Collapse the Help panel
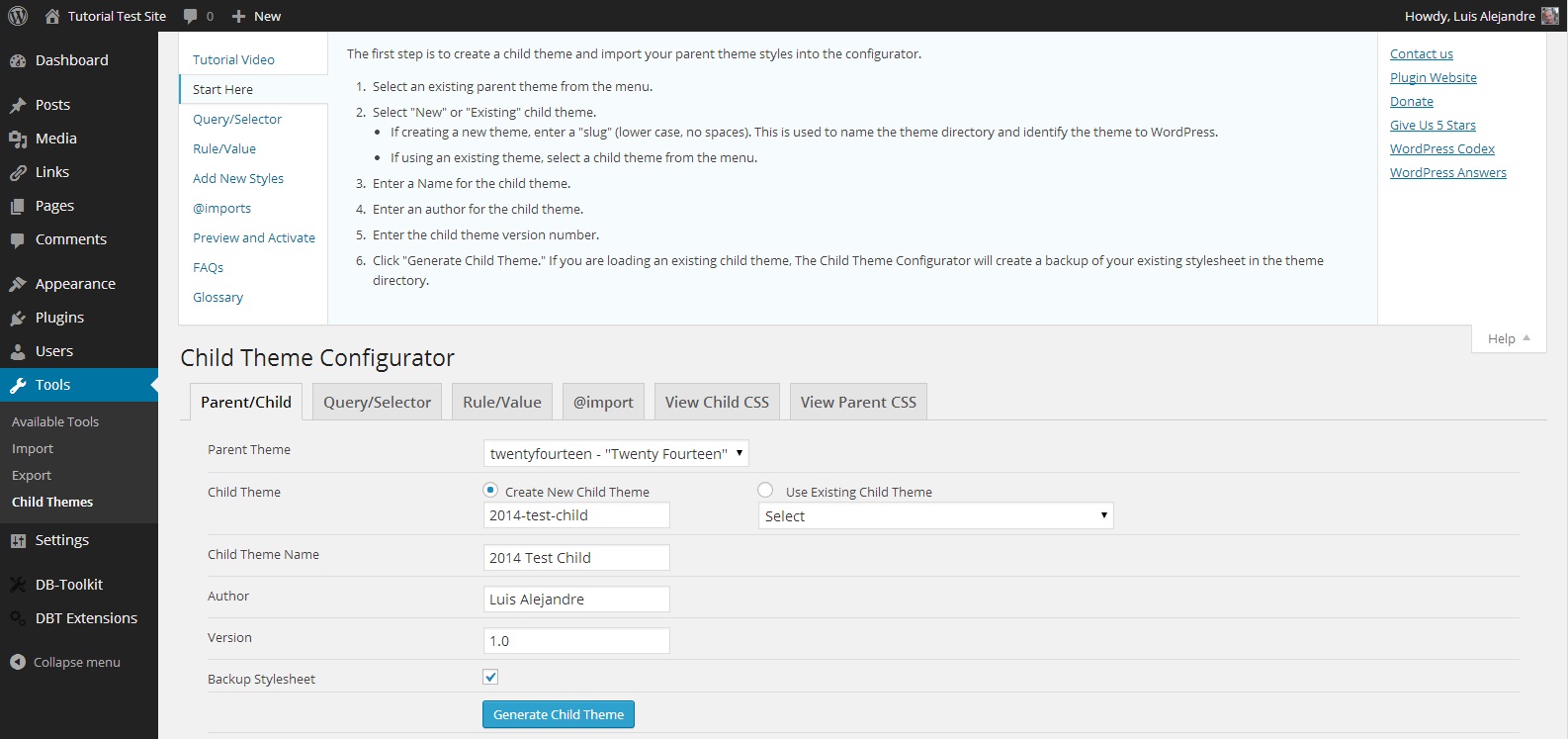Screen dimensions: 1568x739 (x=1509, y=338)
